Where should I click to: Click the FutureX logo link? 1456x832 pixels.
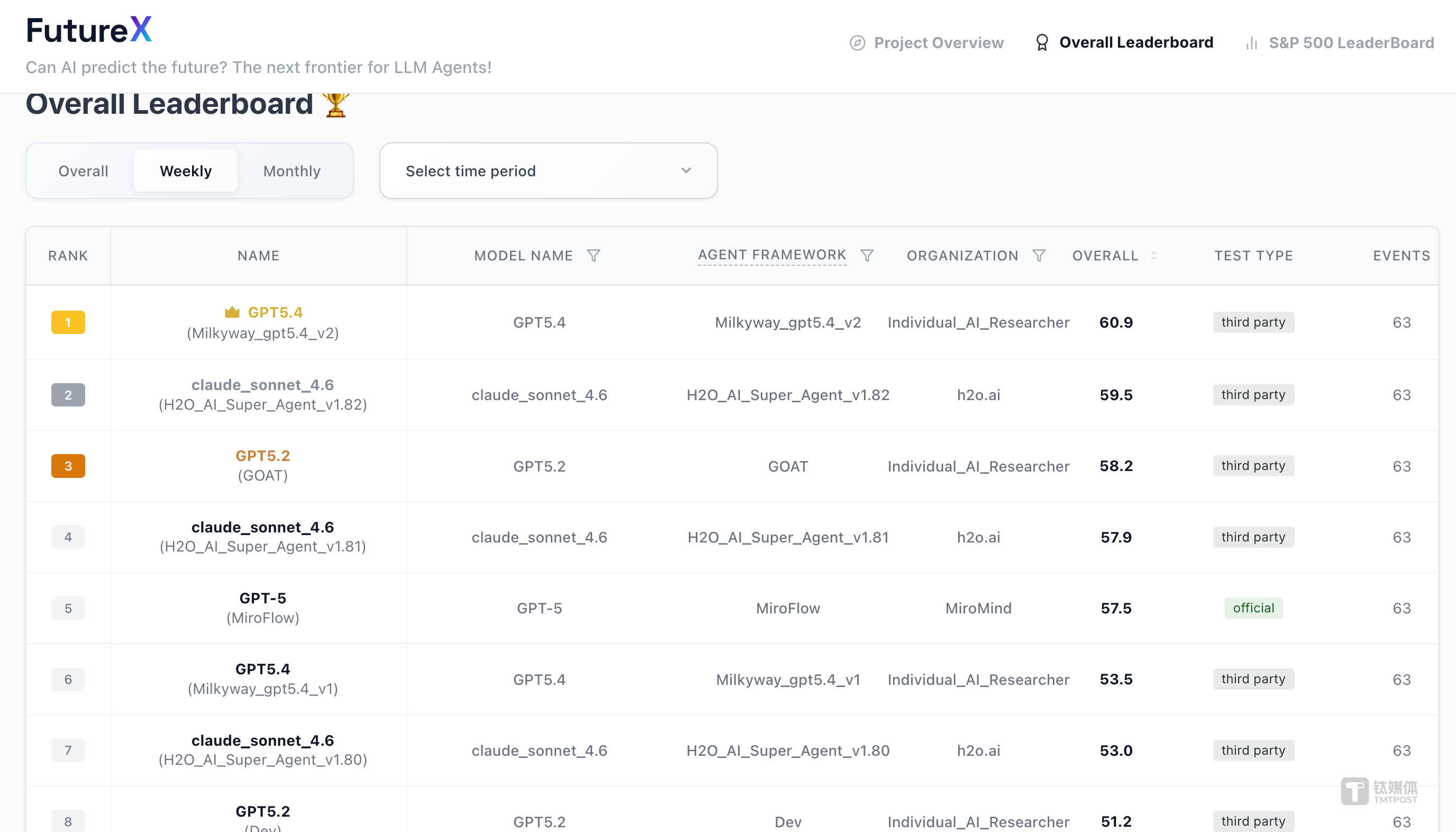pos(89,30)
